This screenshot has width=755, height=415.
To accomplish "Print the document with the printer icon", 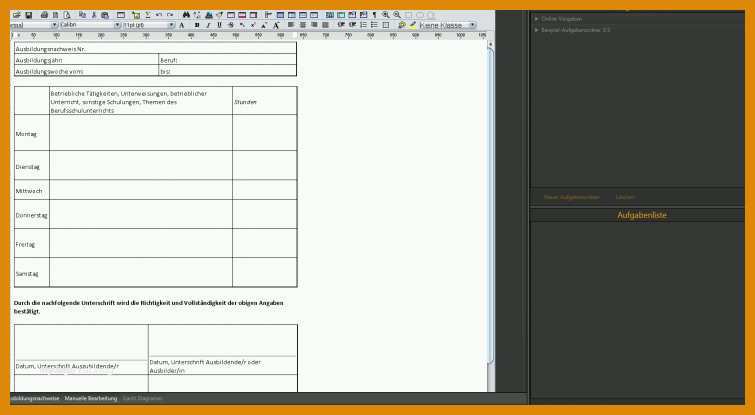I will click(45, 15).
